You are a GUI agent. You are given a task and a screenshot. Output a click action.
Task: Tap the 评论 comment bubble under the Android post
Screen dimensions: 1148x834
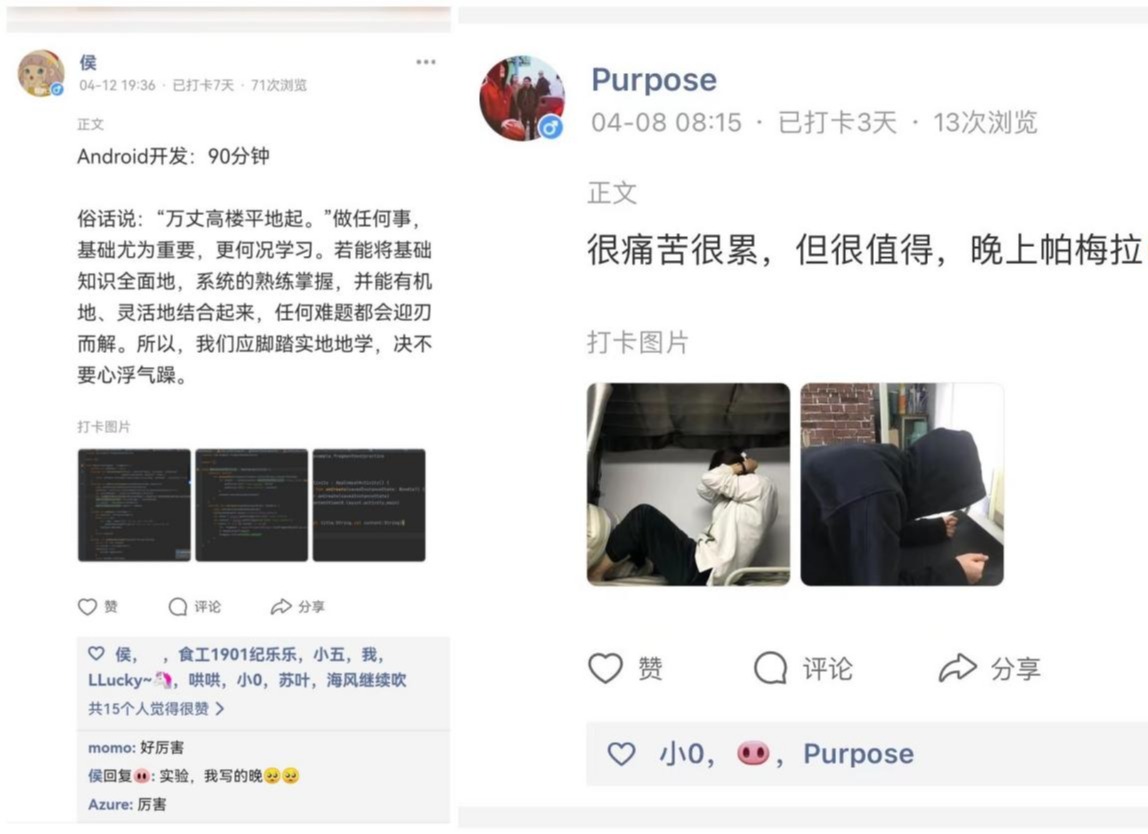[x=178, y=607]
